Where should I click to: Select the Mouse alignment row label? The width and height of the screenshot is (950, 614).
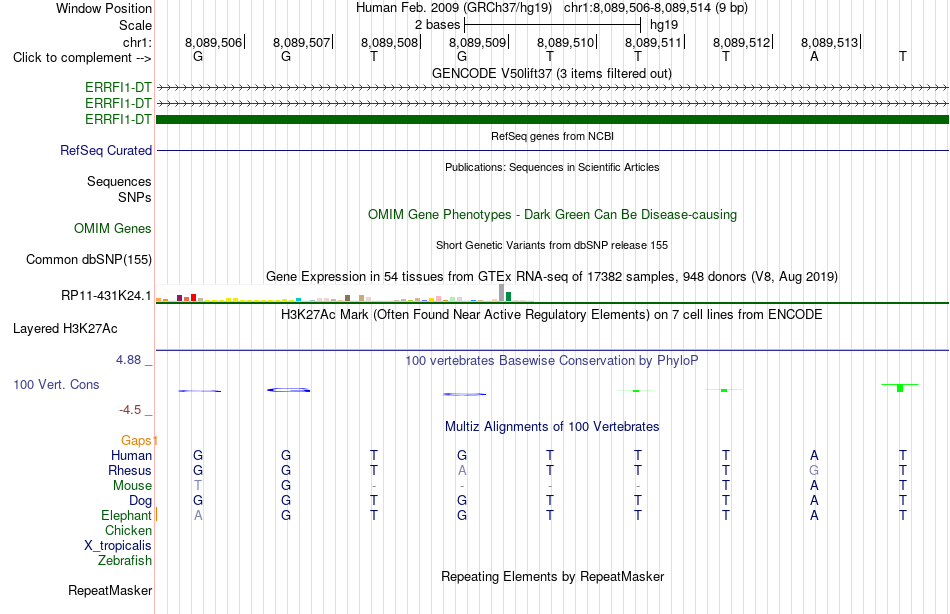click(132, 486)
